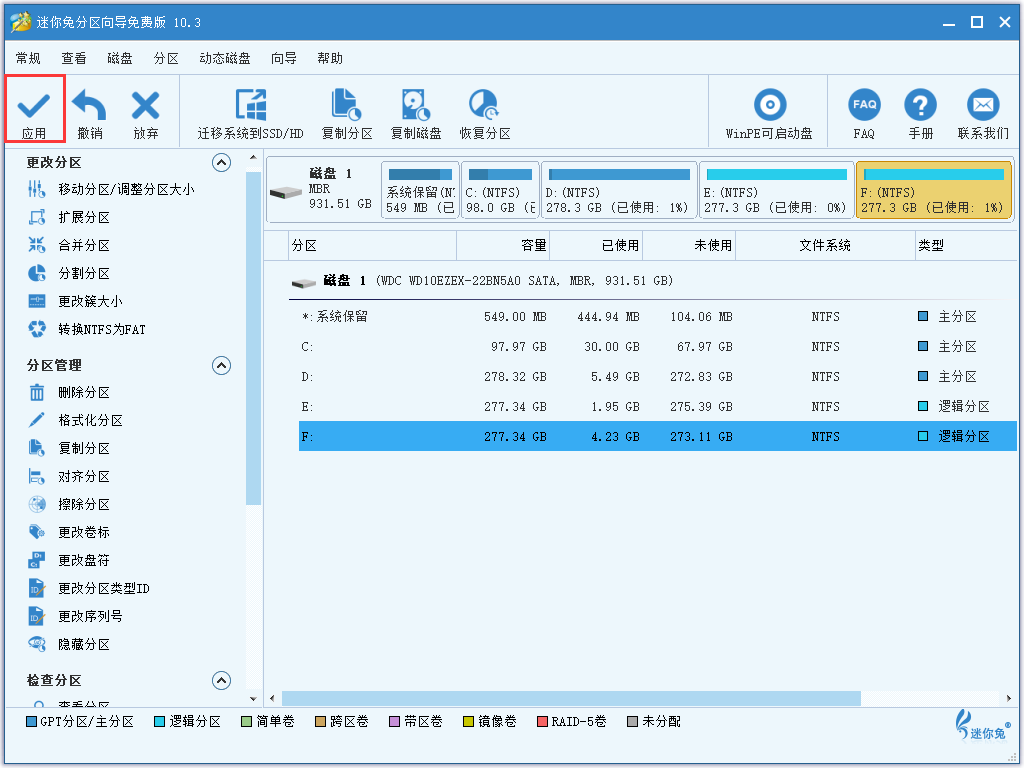The height and width of the screenshot is (768, 1024).
Task: Click Delete Partition (删除分区) trash icon
Action: click(x=37, y=392)
